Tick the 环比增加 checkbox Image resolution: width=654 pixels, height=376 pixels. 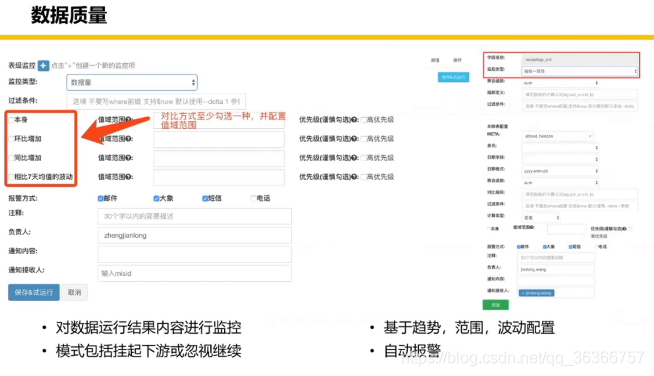tap(11, 139)
